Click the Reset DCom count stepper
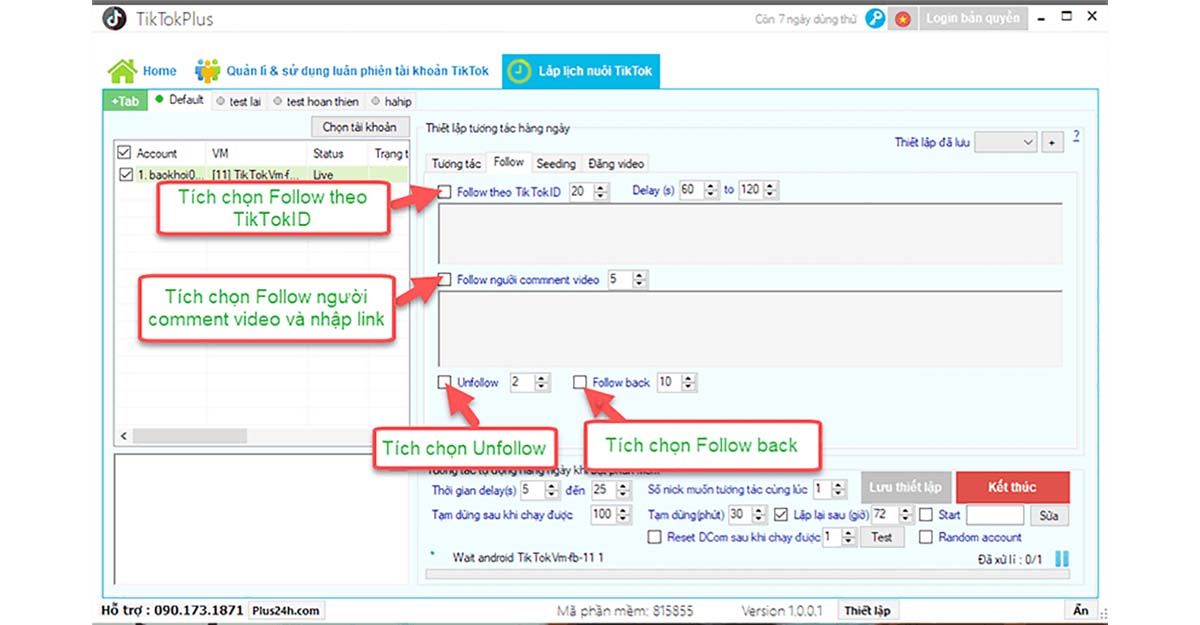1200x625 pixels. pyautogui.click(x=839, y=537)
